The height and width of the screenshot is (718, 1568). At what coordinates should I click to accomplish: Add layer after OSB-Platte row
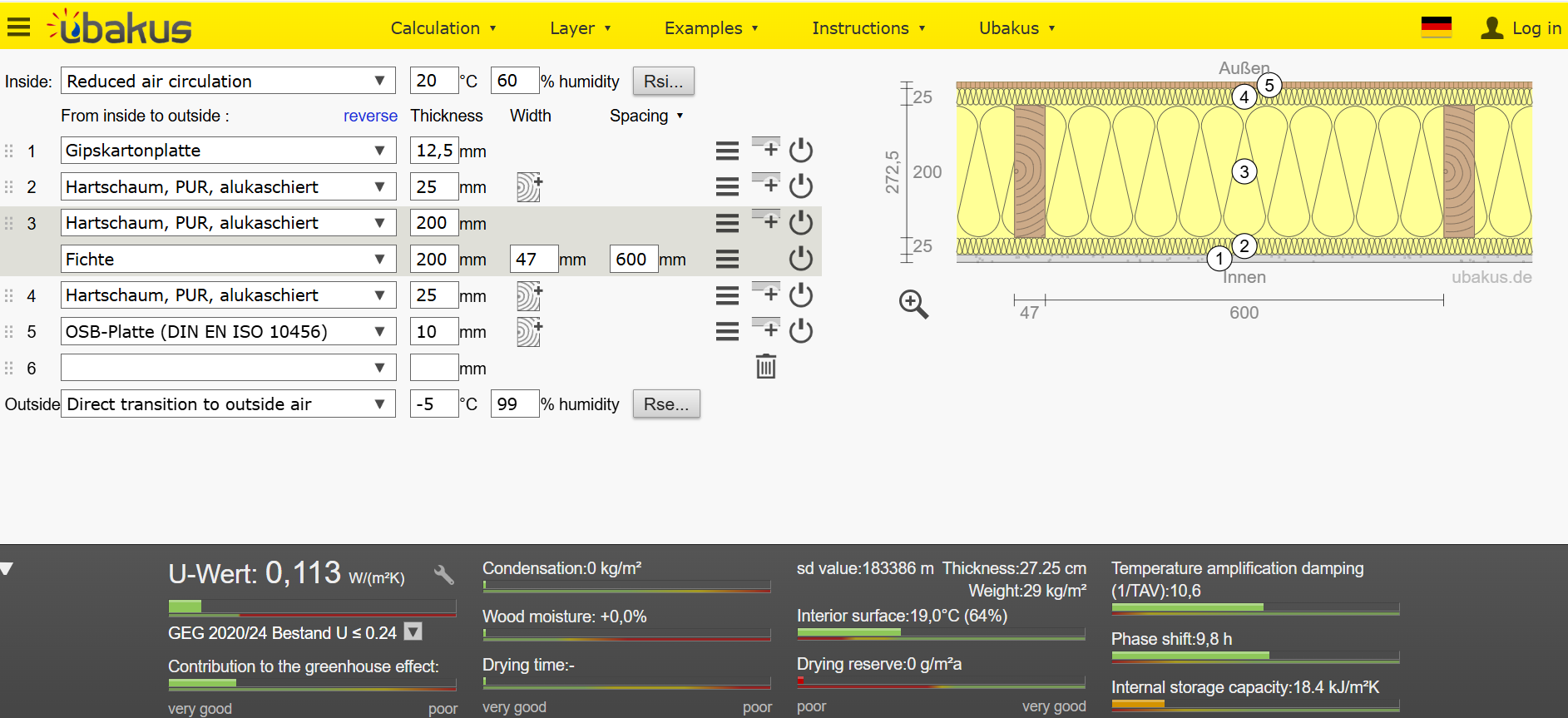[x=766, y=329]
